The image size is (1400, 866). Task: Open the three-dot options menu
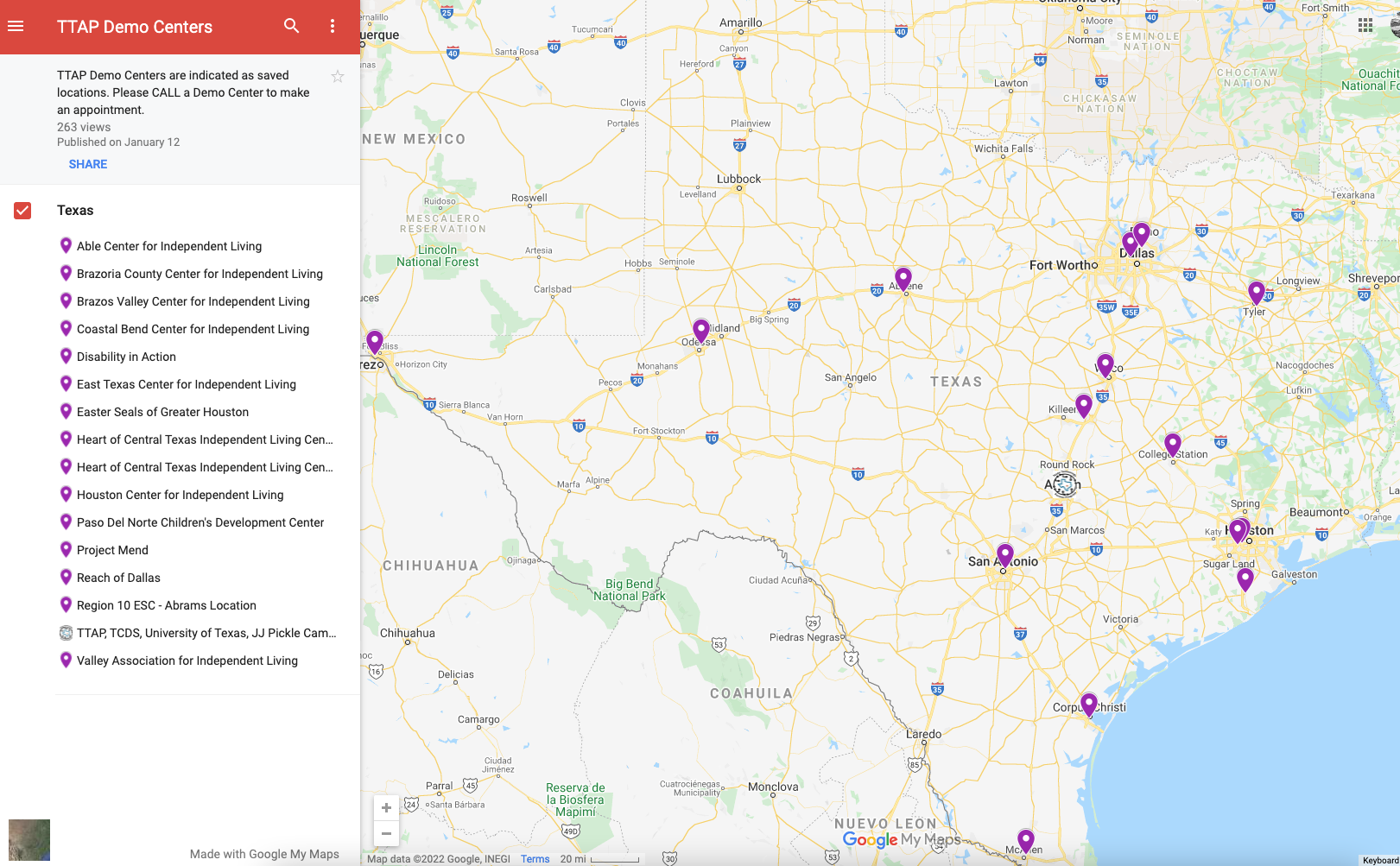tap(333, 26)
